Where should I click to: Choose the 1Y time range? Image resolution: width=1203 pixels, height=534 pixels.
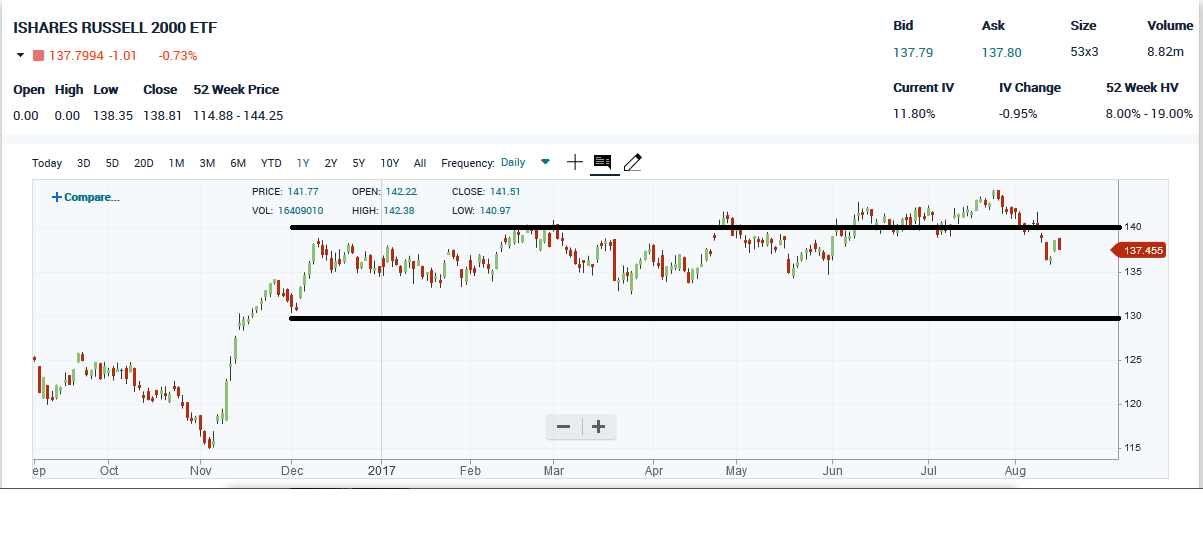[303, 163]
